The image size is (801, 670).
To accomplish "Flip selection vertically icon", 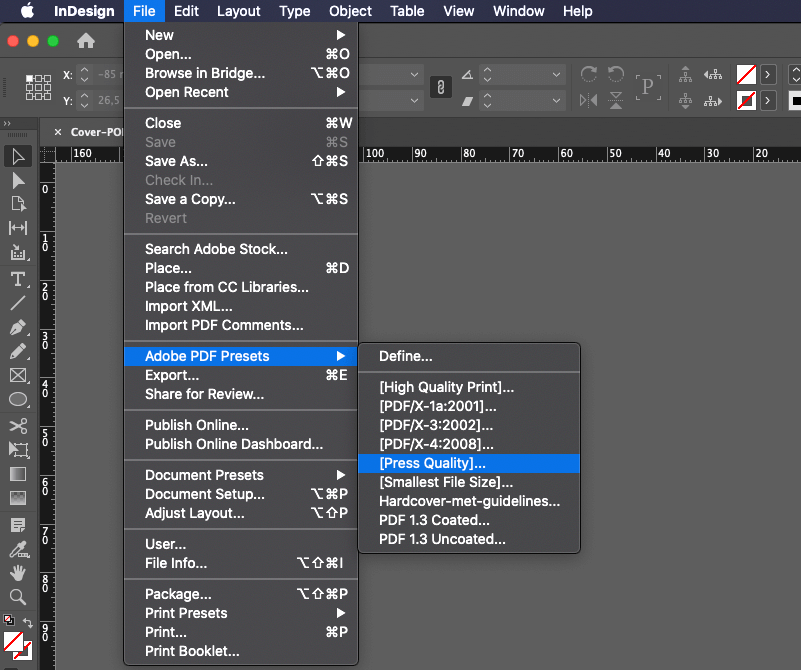I will point(616,100).
